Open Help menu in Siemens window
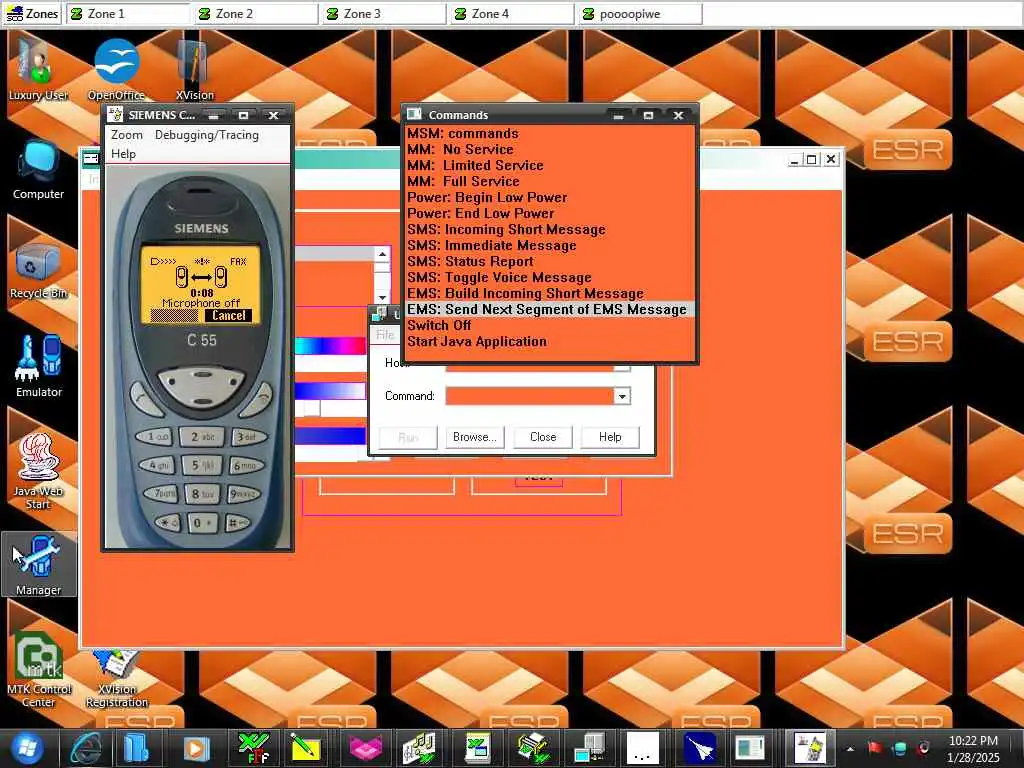 (123, 153)
